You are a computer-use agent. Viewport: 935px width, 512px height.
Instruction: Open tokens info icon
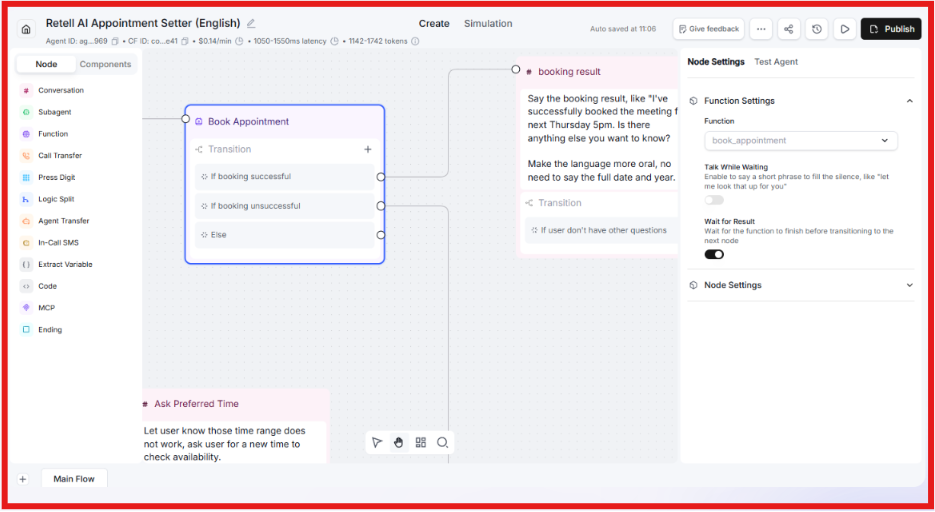coord(415,41)
